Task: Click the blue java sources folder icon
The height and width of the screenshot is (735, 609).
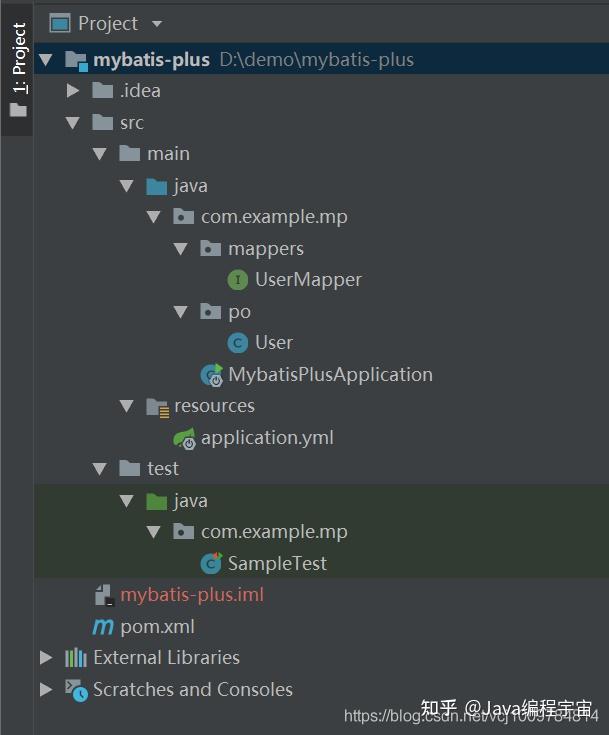Action: click(x=157, y=186)
